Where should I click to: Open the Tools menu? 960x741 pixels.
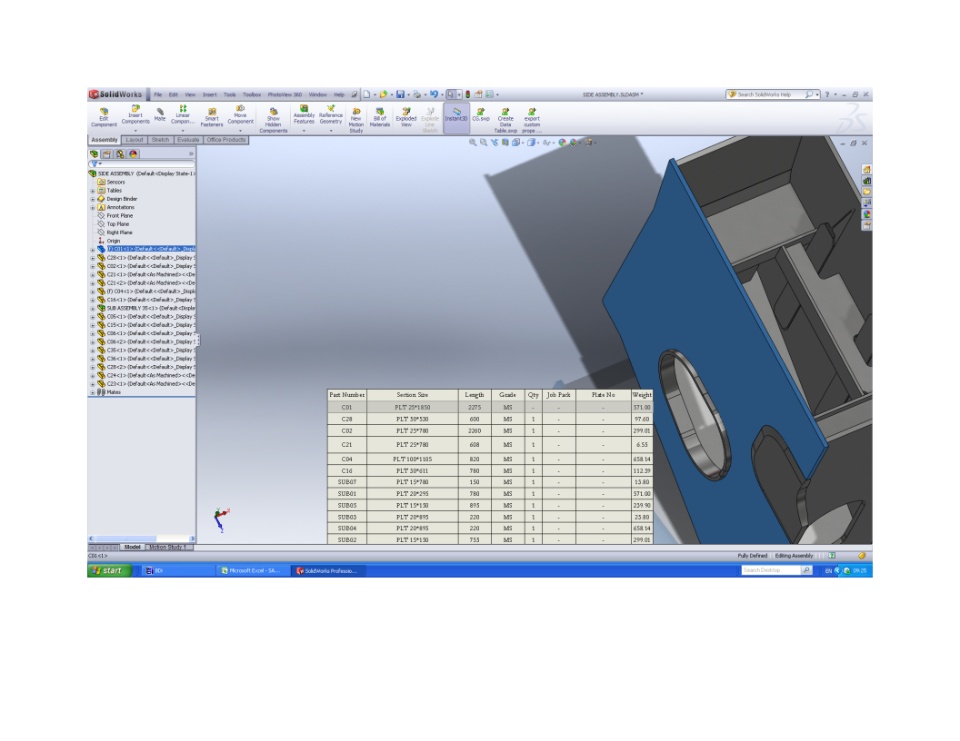230,95
